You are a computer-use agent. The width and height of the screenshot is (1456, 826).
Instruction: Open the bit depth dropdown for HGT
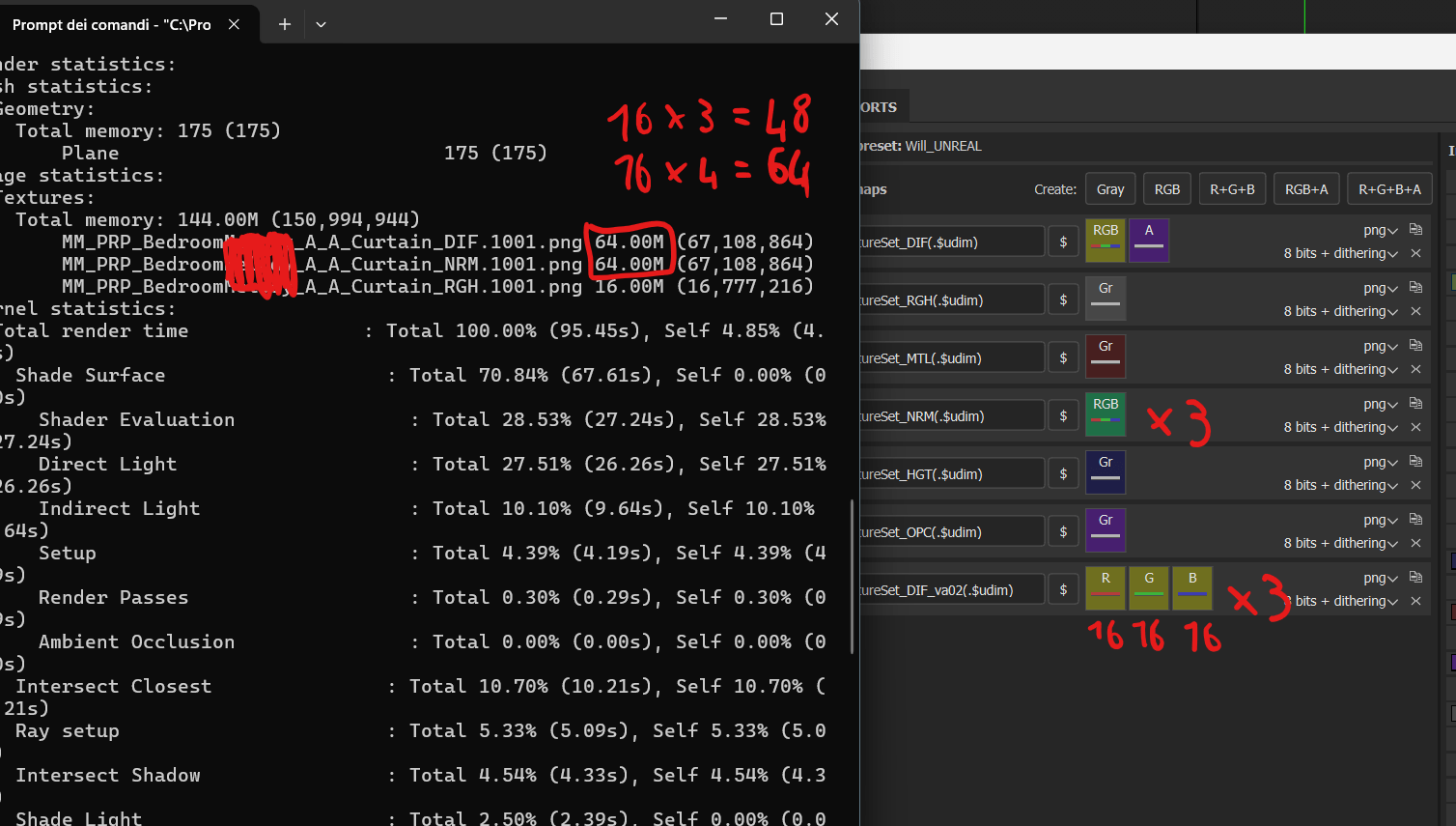[x=1341, y=485]
